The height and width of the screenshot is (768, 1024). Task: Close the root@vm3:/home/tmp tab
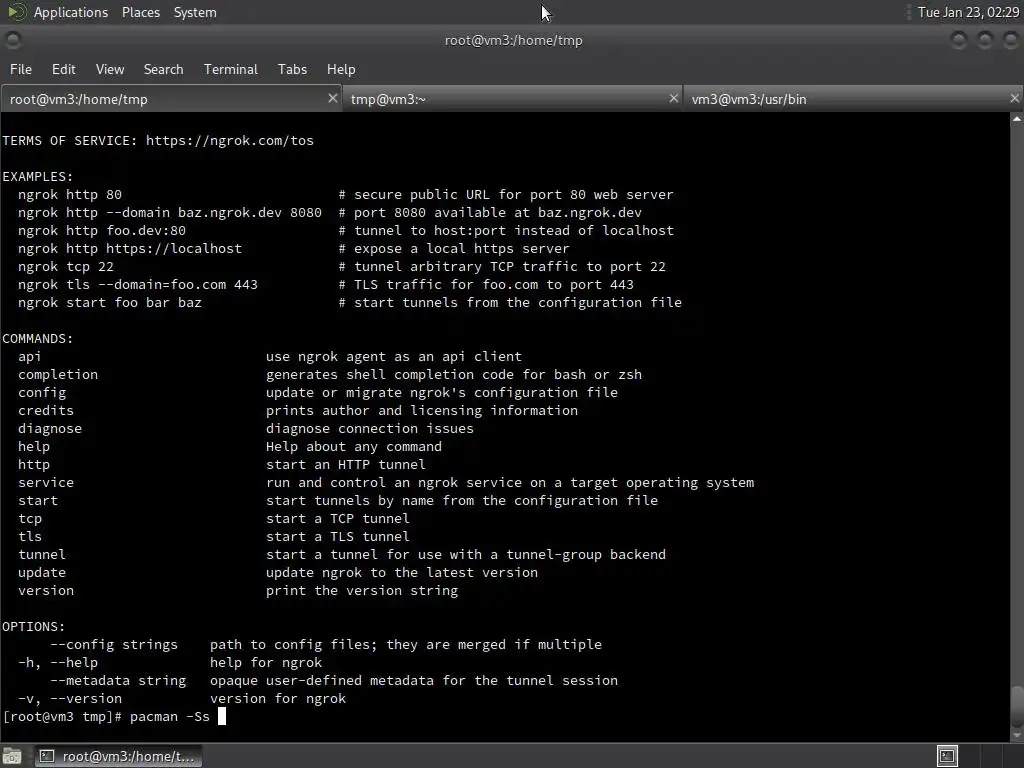[332, 98]
